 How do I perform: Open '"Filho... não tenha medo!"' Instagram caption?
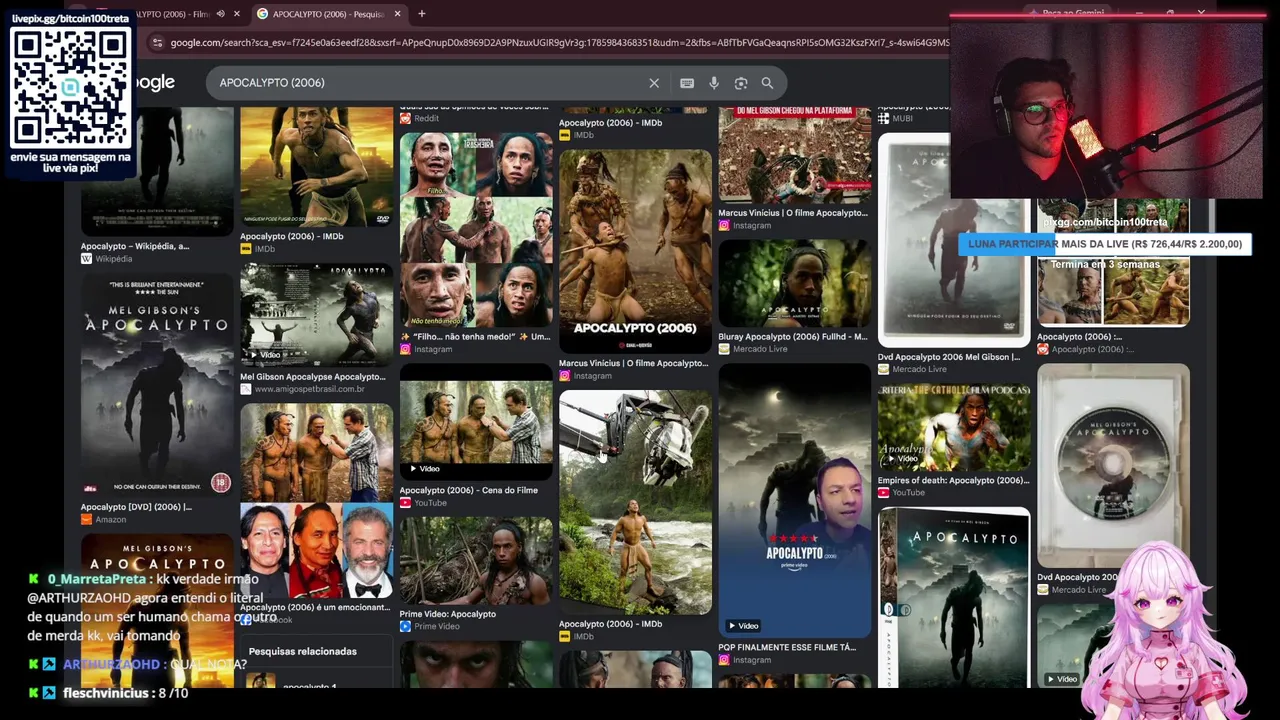pos(475,337)
